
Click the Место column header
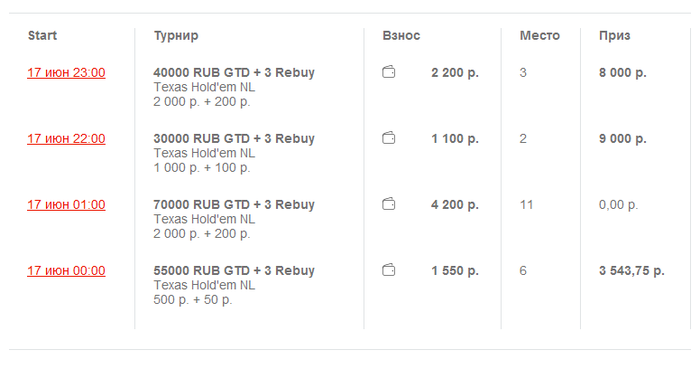click(x=539, y=35)
